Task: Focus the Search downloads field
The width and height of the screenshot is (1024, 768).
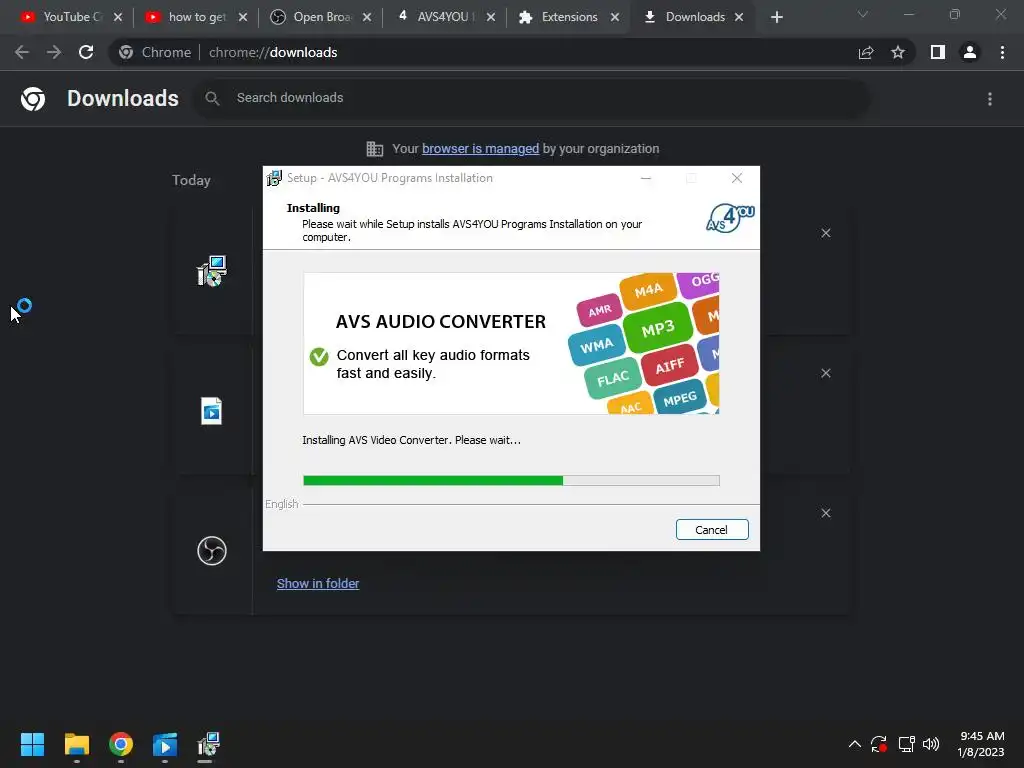Action: click(x=532, y=98)
